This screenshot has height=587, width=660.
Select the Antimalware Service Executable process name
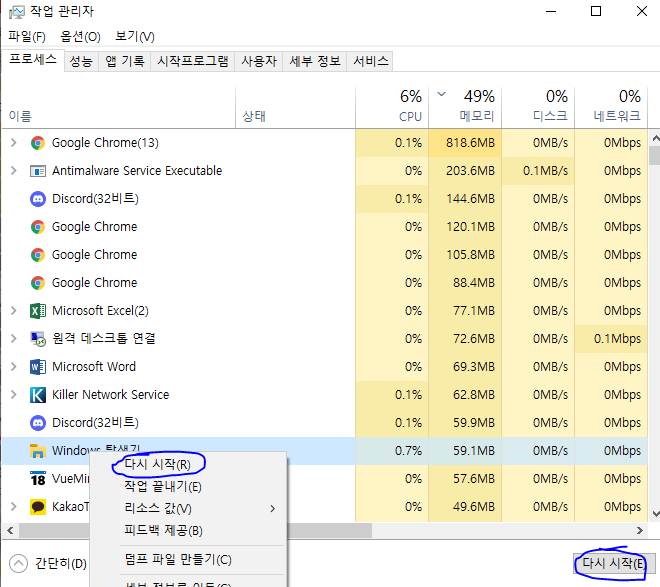coord(137,170)
